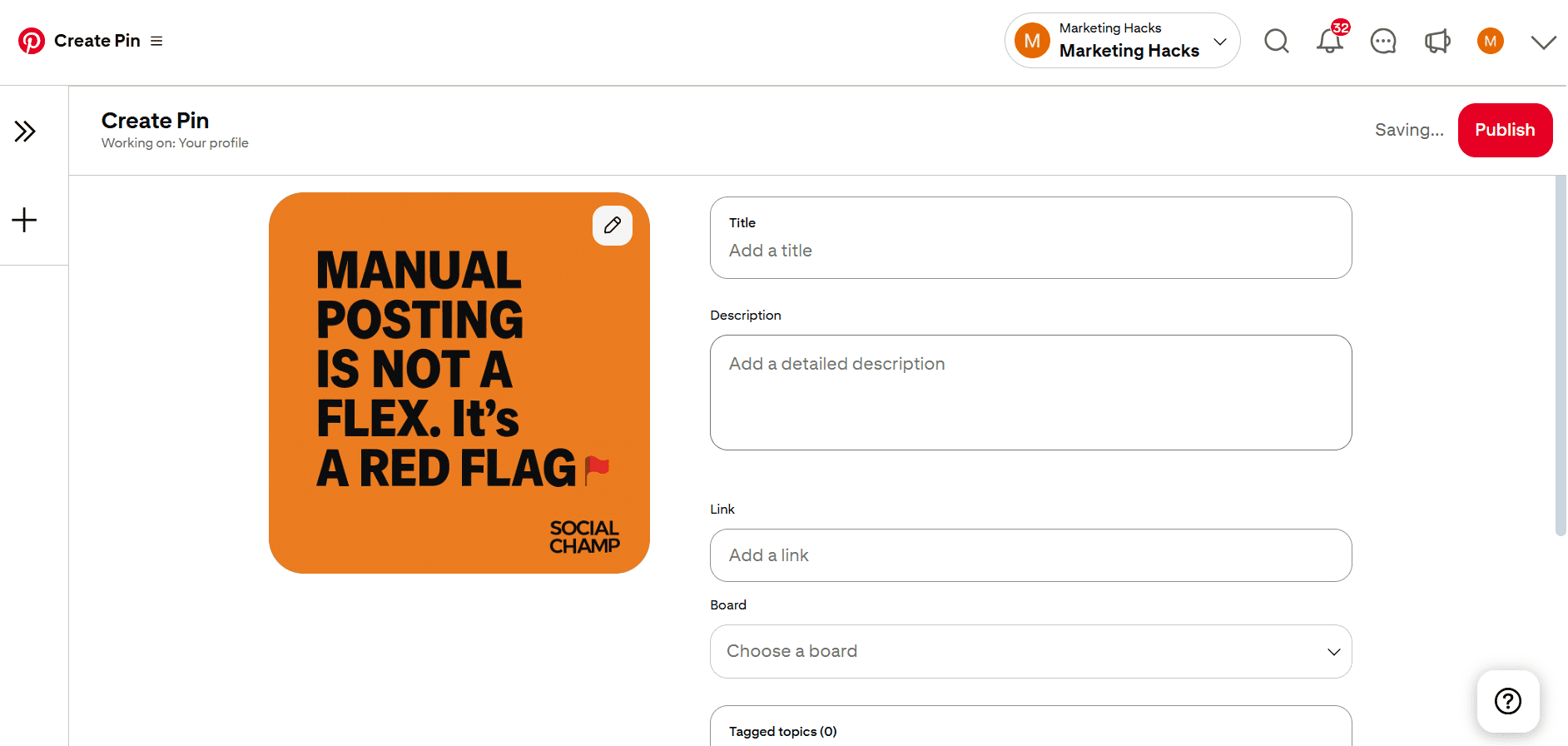Screen dimensions: 1568x746
Task: Expand the accounts chevron at top right
Action: [1543, 42]
